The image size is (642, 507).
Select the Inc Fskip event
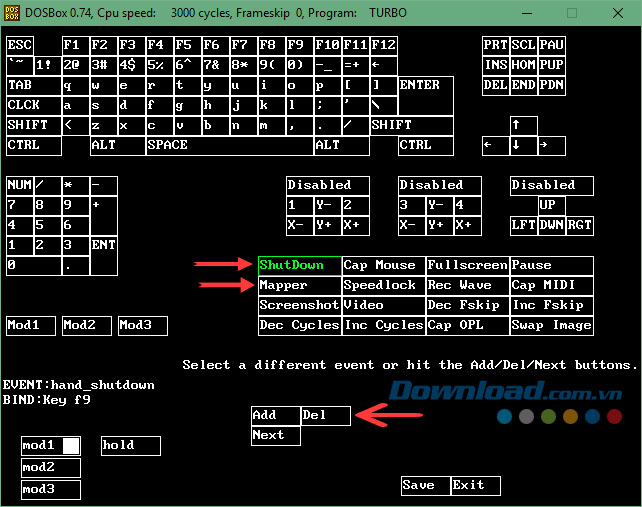[x=552, y=306]
